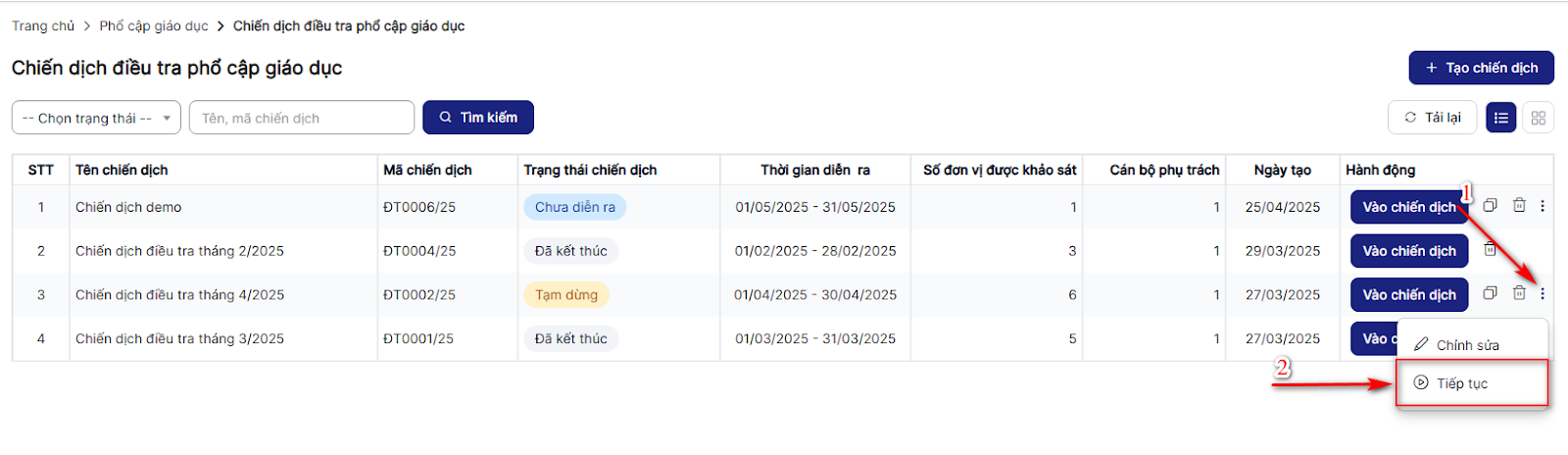Viewport: 1568px width, 455px height.
Task: Reload the list with Tải lại
Action: click(x=1432, y=118)
